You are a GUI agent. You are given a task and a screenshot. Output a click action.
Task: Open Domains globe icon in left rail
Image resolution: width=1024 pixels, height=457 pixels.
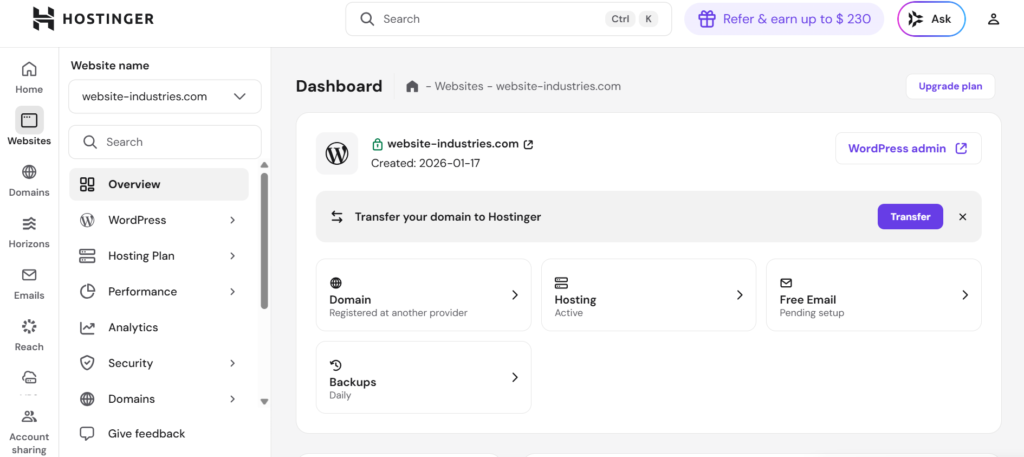[29, 179]
